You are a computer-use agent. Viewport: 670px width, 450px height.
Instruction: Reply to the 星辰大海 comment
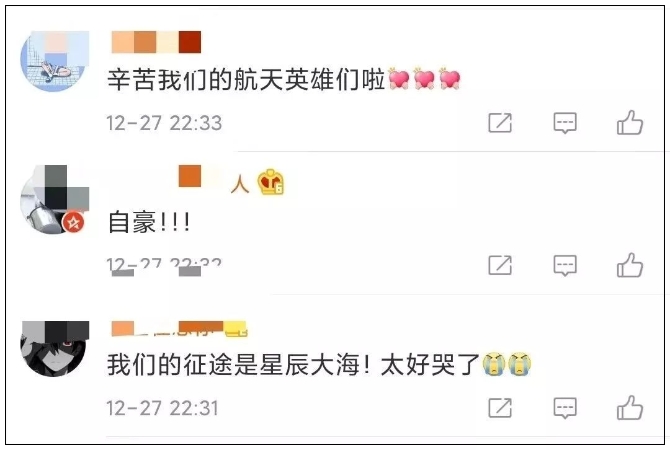pos(565,408)
